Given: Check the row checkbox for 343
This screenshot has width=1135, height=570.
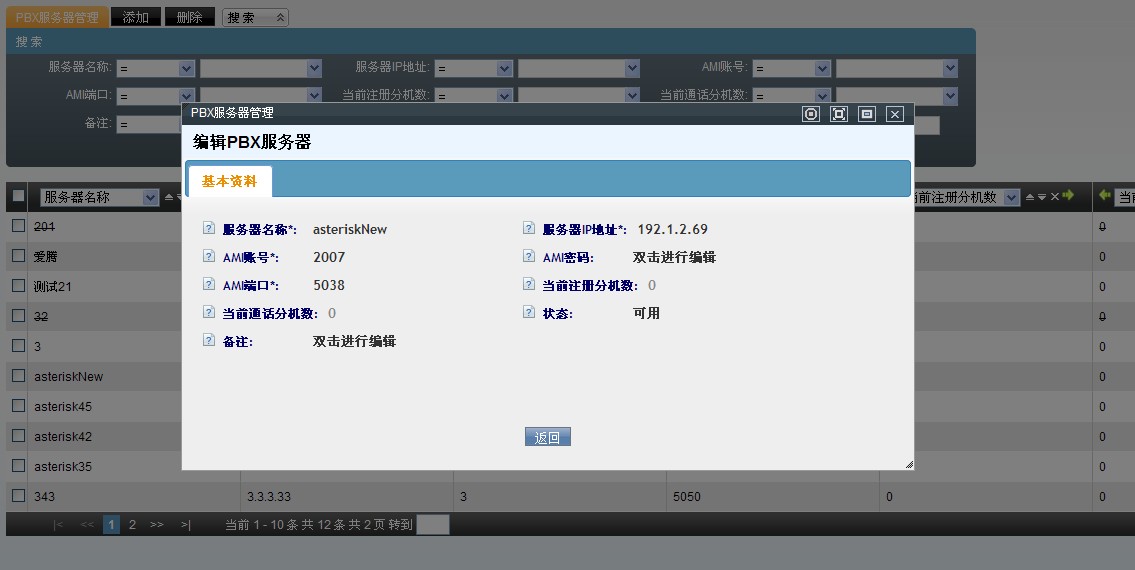Looking at the screenshot, I should tap(18, 495).
